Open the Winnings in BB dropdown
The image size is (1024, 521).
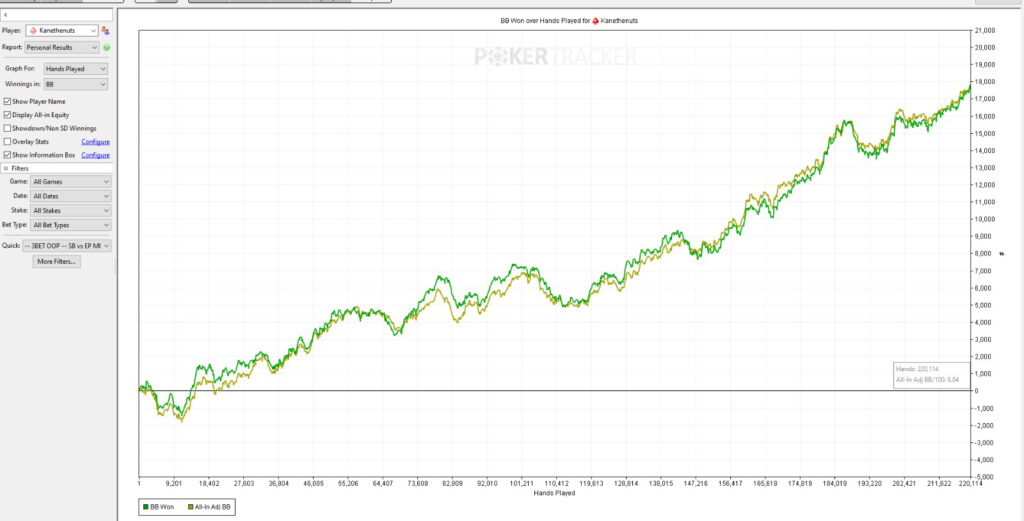(x=76, y=84)
